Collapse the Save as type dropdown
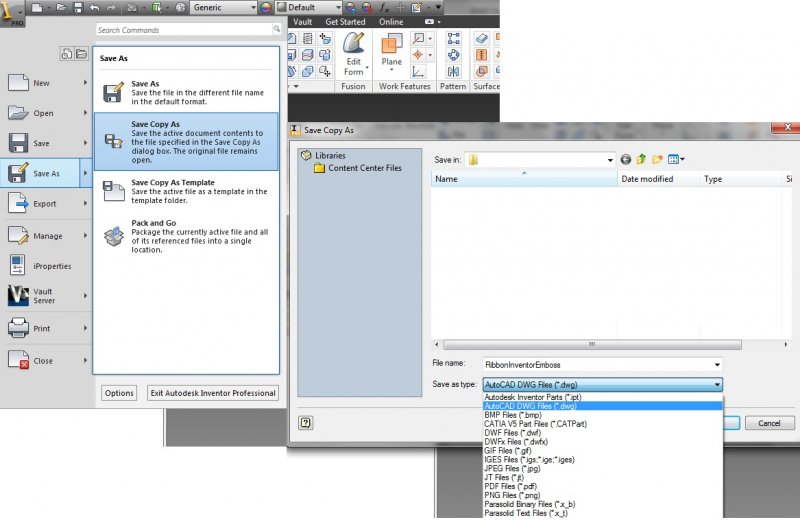The height and width of the screenshot is (520, 800). [x=717, y=384]
